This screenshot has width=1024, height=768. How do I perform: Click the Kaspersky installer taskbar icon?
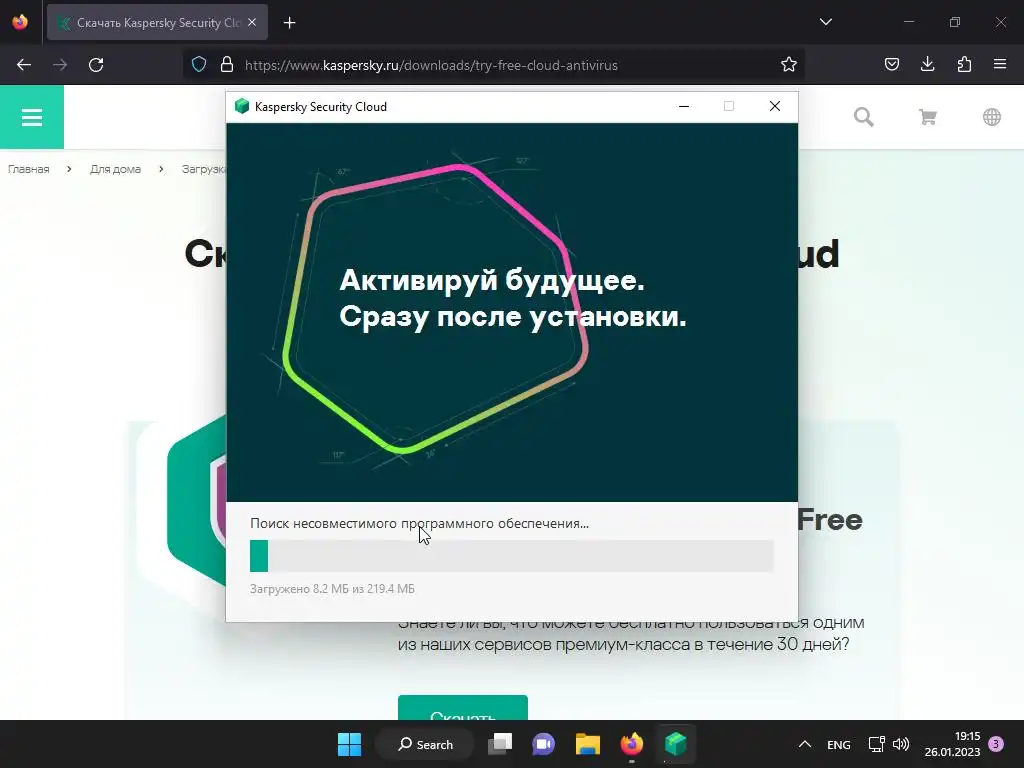click(675, 744)
